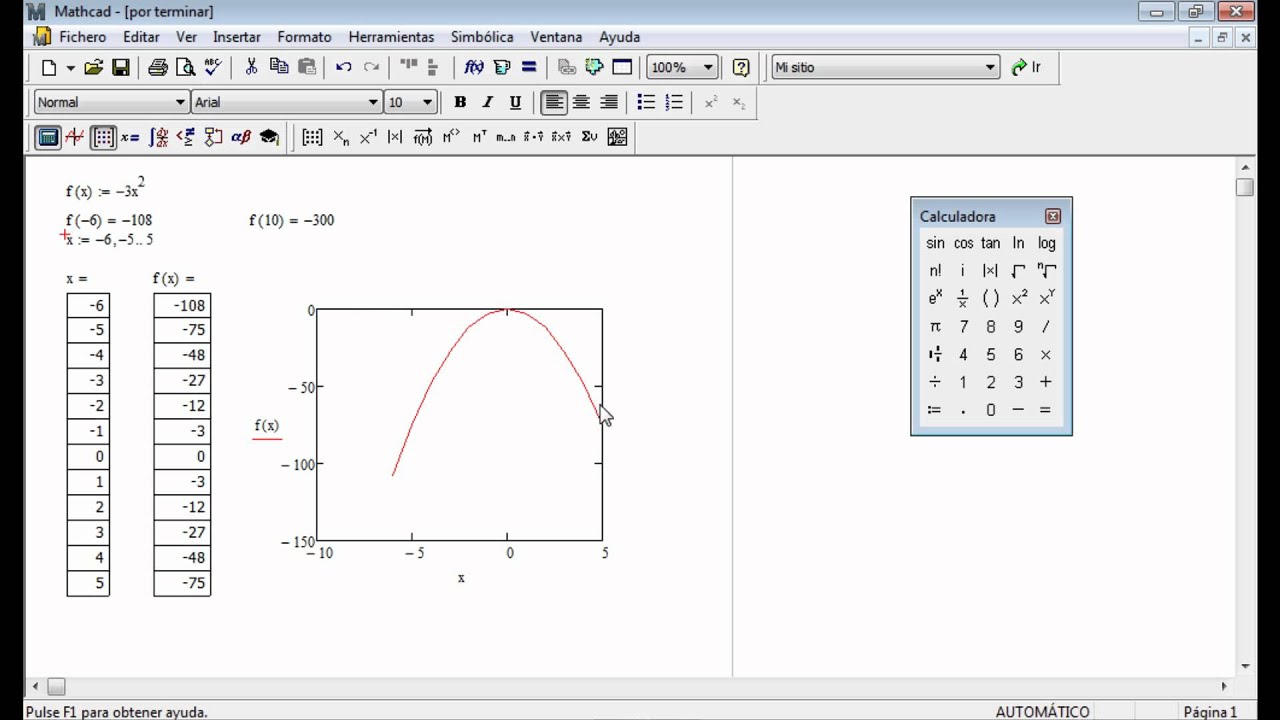Toggle bold formatting

pyautogui.click(x=460, y=102)
